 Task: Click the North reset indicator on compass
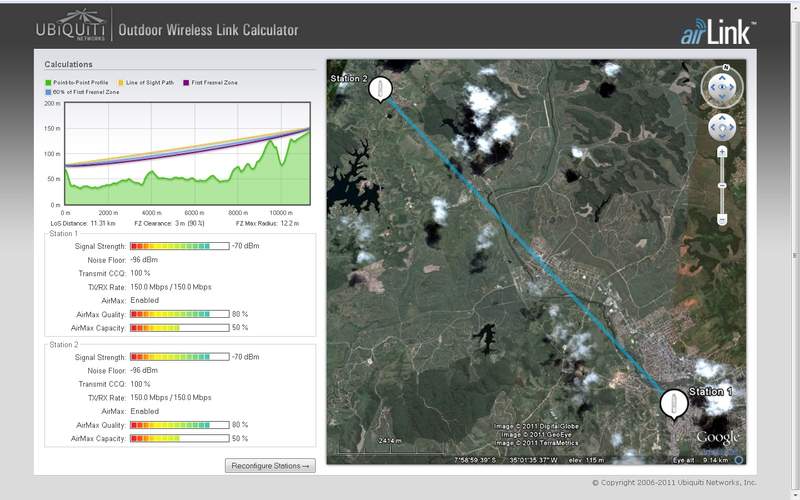tap(726, 67)
